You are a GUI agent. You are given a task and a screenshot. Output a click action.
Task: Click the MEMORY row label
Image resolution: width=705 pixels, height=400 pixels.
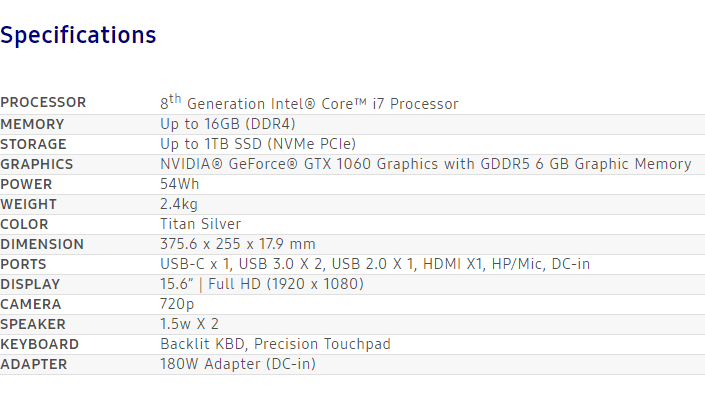[32, 124]
